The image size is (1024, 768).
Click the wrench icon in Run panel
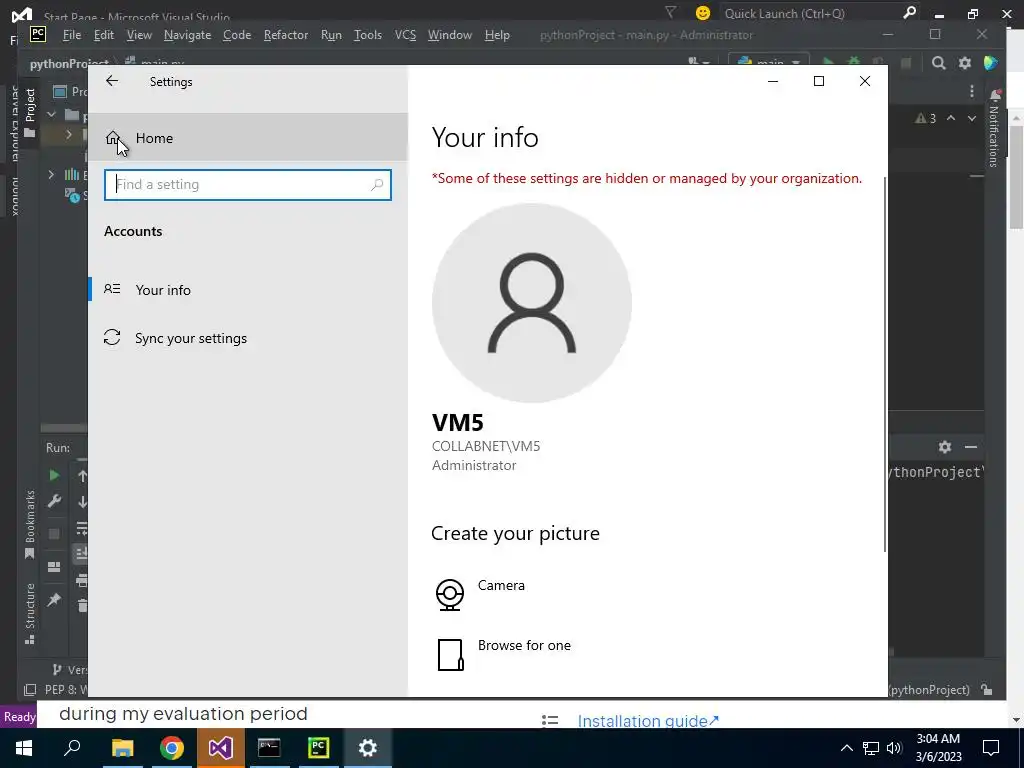click(54, 502)
